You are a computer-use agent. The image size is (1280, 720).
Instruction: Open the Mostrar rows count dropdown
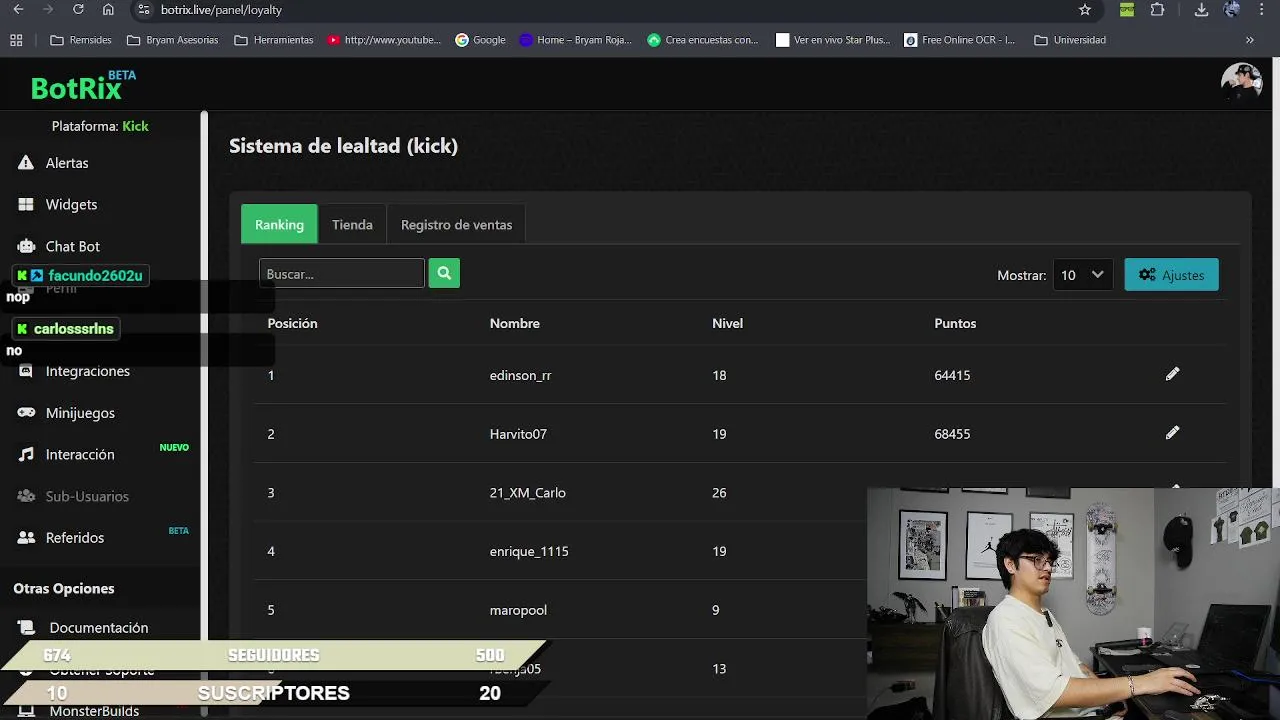1083,275
